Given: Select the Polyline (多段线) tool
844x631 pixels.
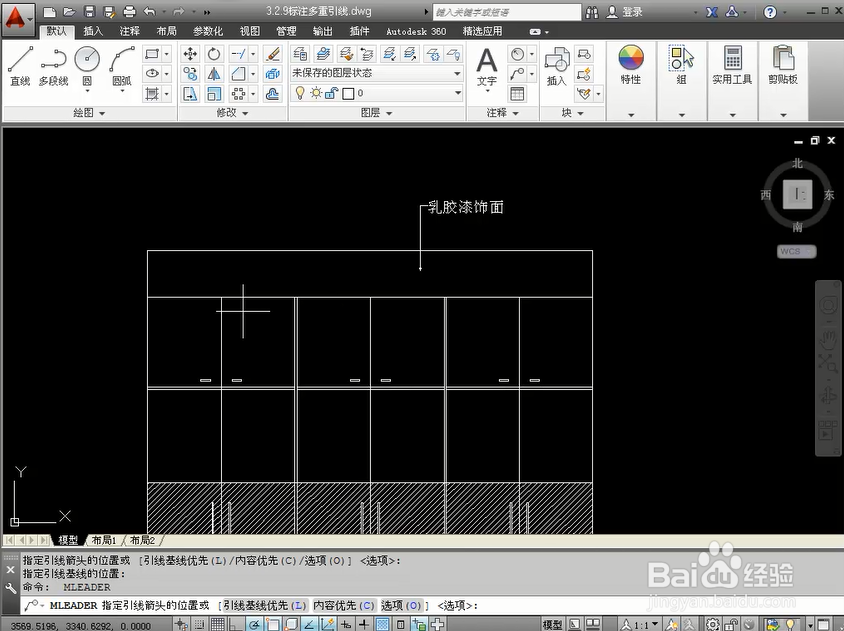Looking at the screenshot, I should tap(53, 67).
